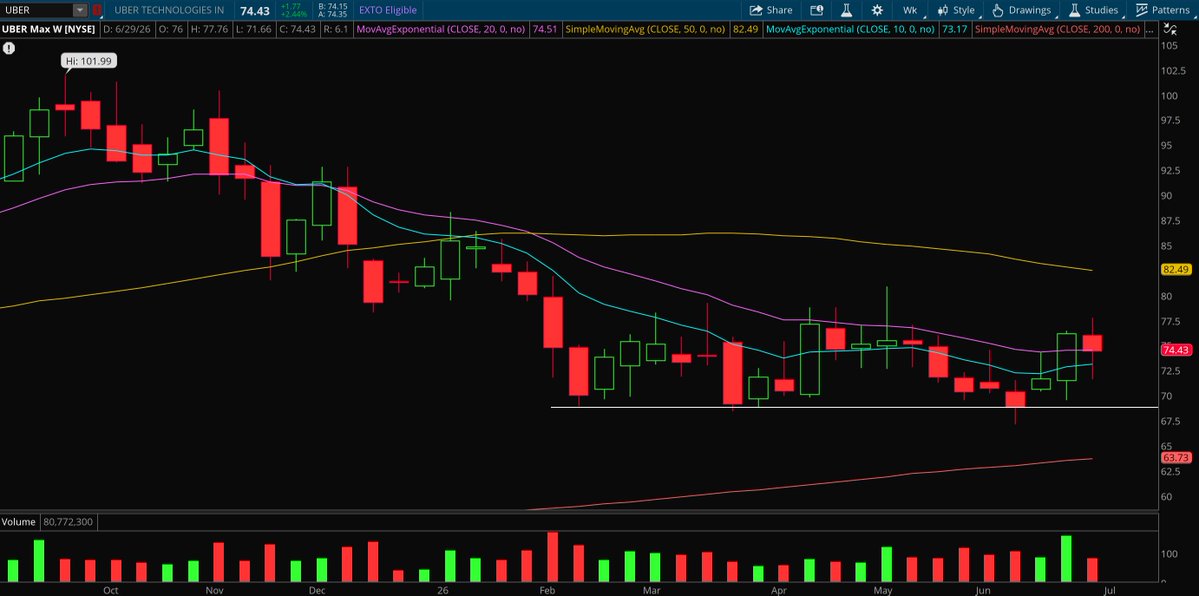Click the white horizontal support line drawing
This screenshot has height=596, width=1199.
pyautogui.click(x=854, y=407)
